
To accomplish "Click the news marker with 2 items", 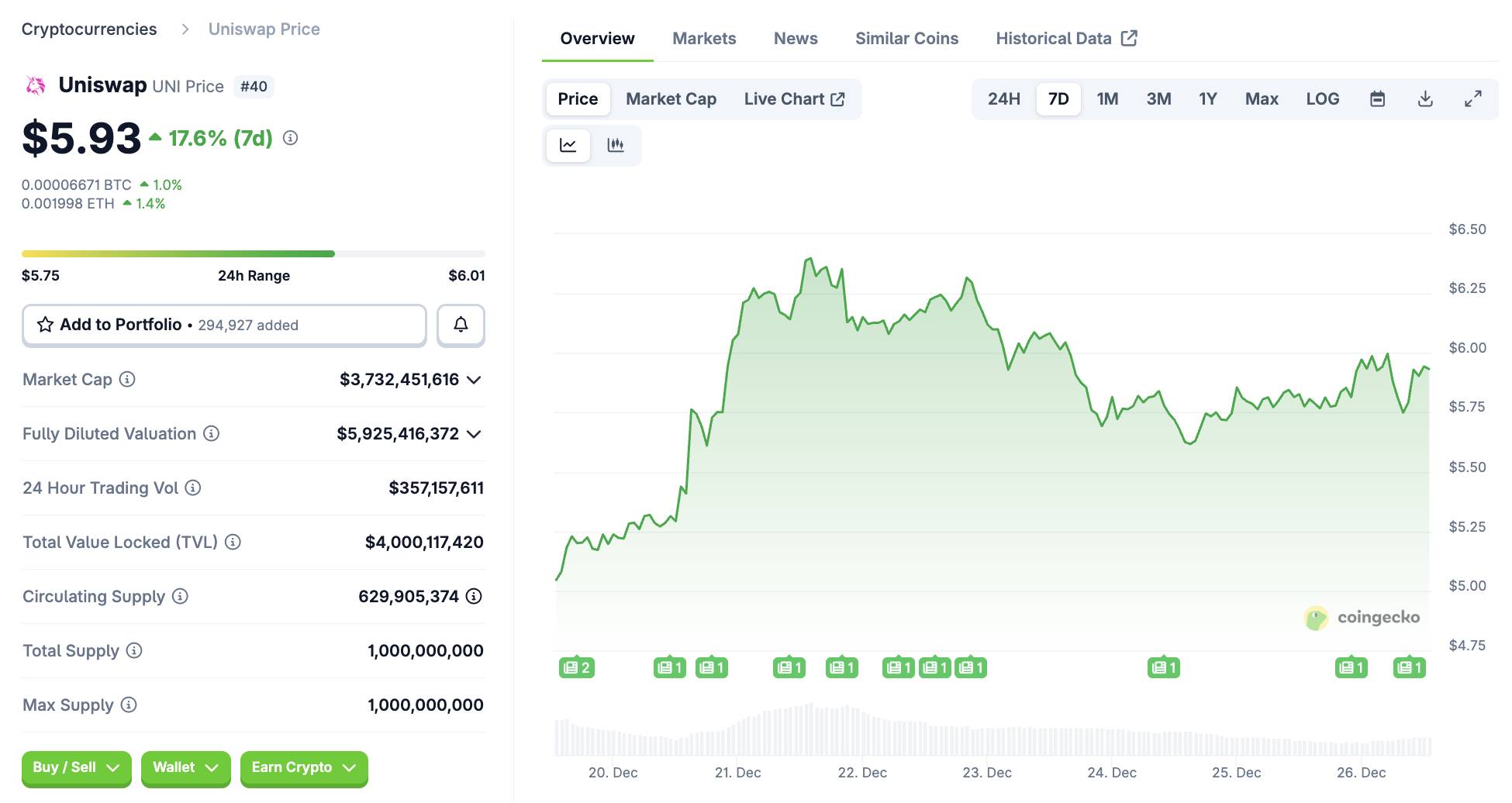I will [x=576, y=667].
